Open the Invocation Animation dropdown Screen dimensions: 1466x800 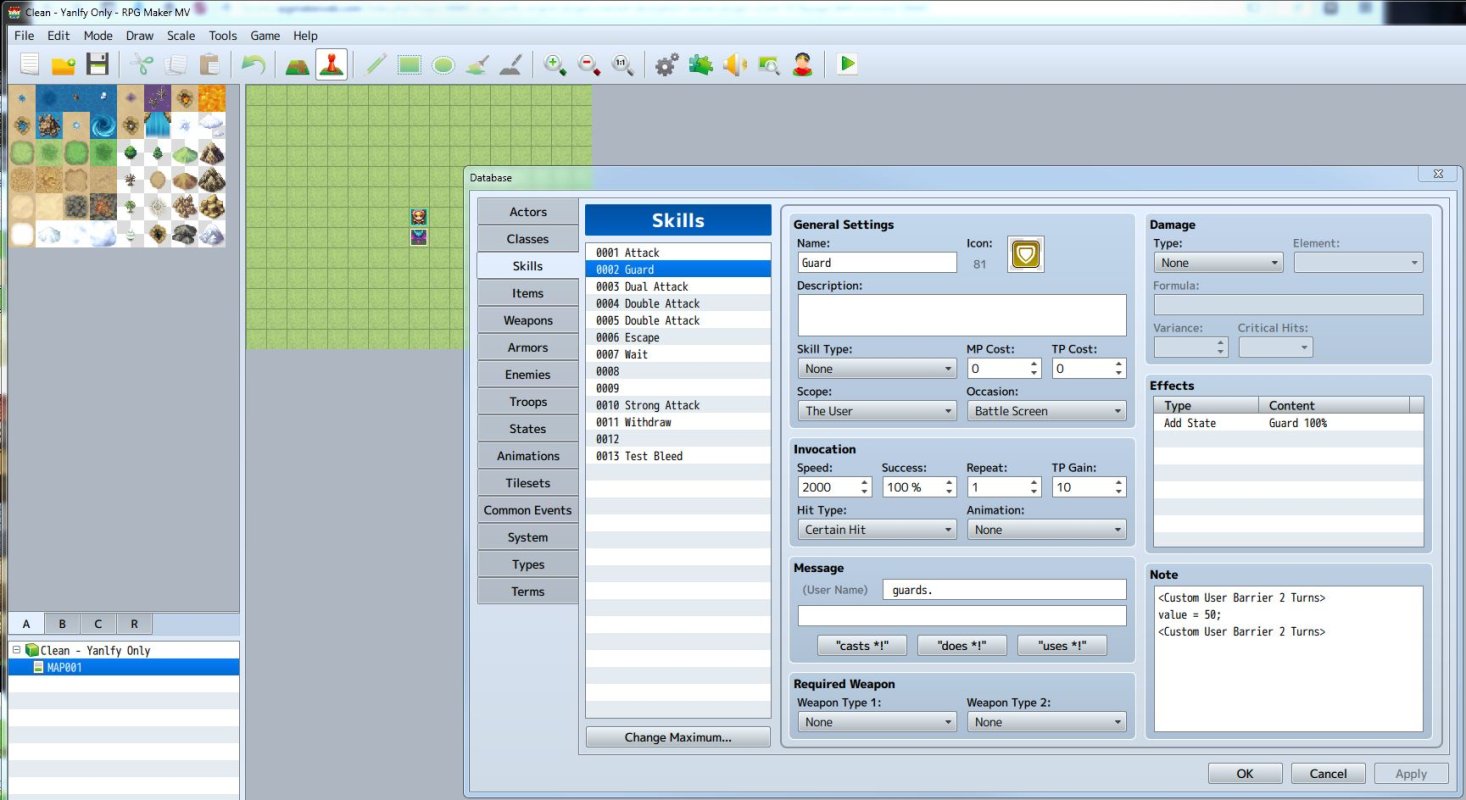tap(1046, 530)
